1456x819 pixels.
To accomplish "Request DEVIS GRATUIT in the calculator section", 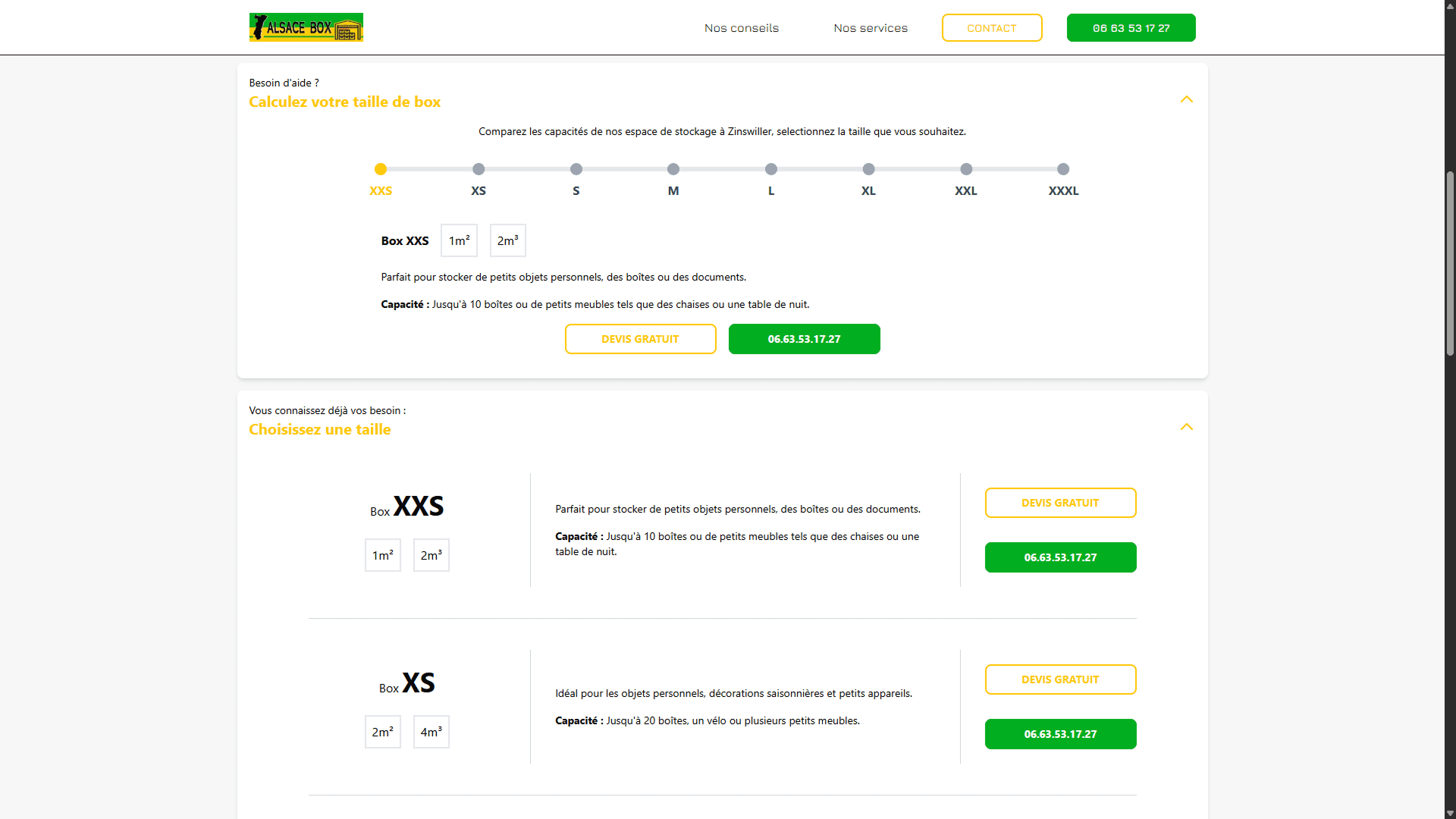I will click(x=640, y=339).
